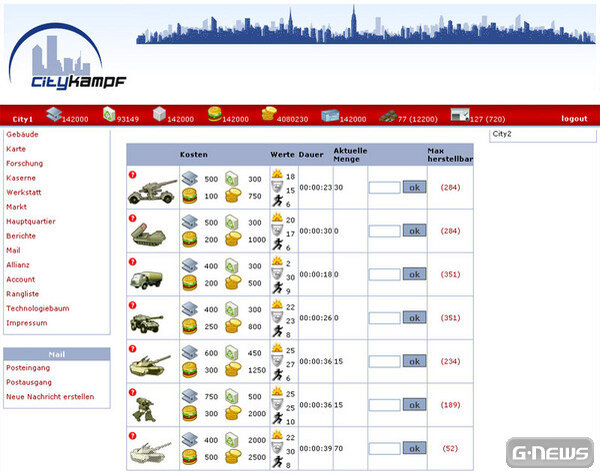Click the burger food icon showing 142000
Viewport: 600px width, 473px height.
point(215,114)
